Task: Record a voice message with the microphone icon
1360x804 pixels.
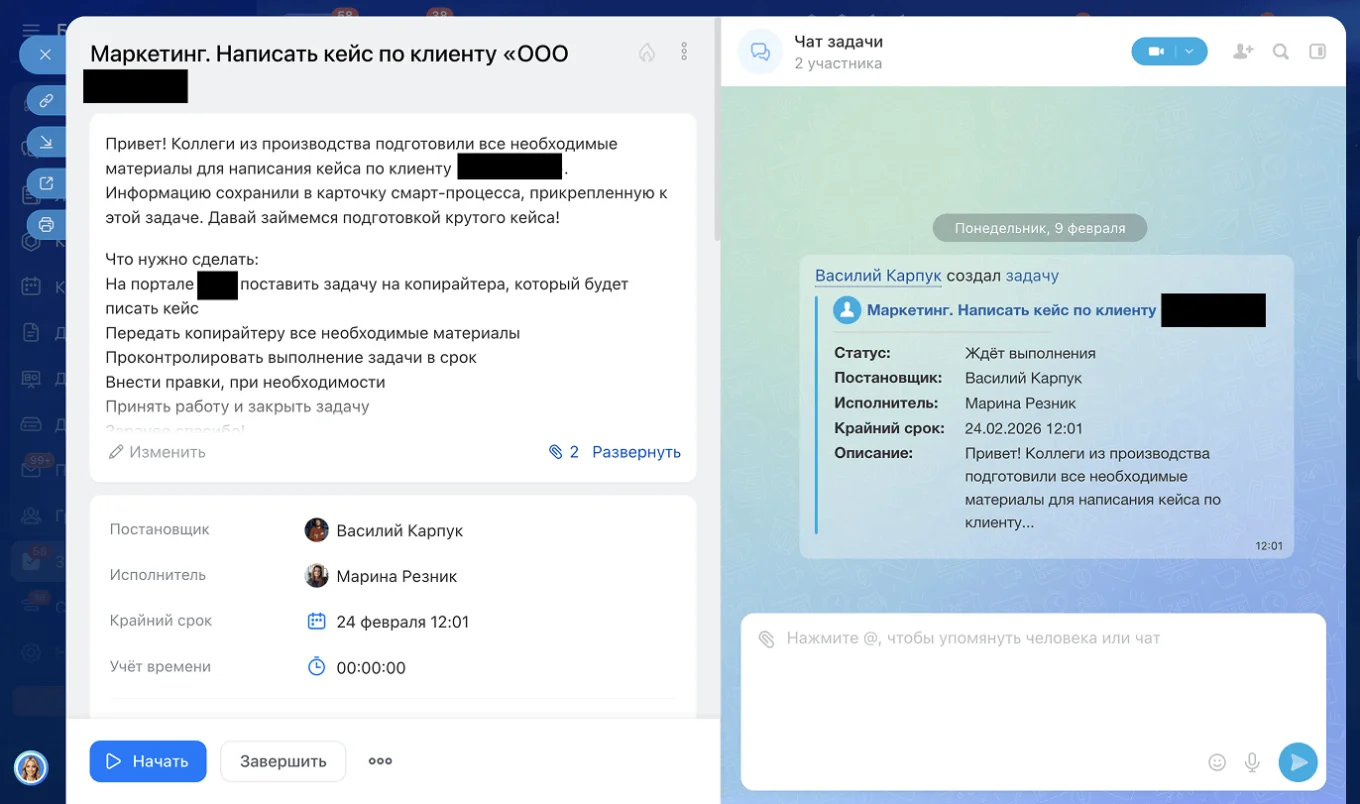Action: [x=1252, y=762]
